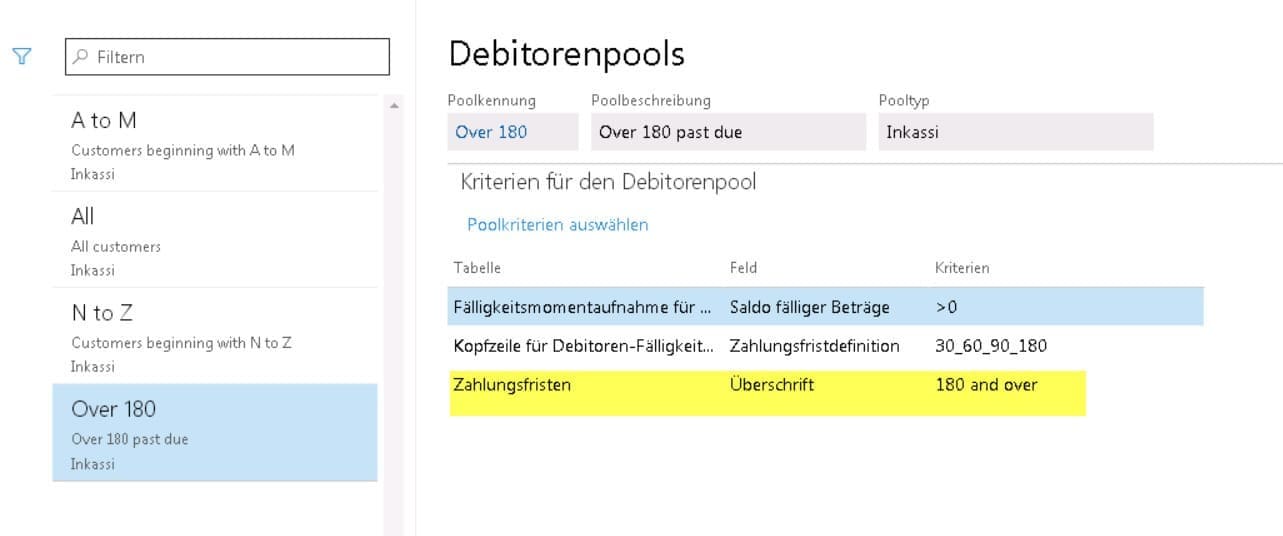Click the funnel filter icon

point(22,57)
